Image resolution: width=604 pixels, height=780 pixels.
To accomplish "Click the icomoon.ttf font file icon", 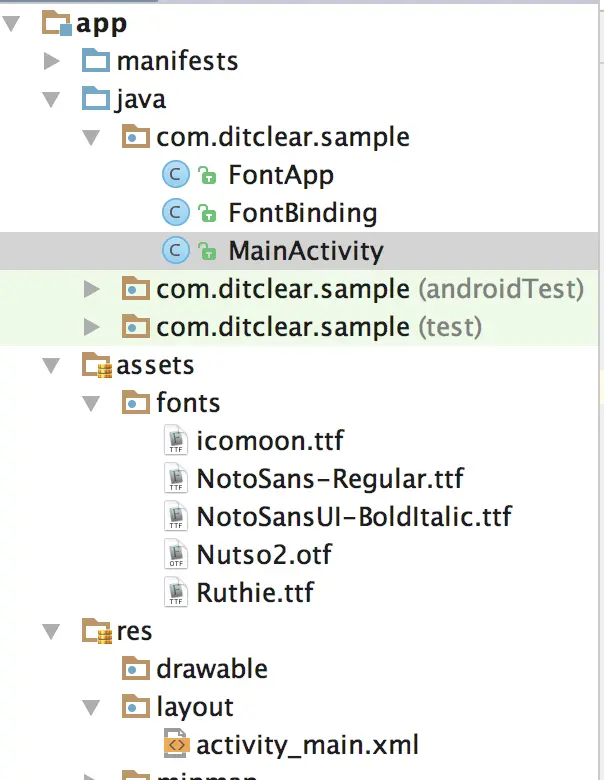I will (176, 440).
